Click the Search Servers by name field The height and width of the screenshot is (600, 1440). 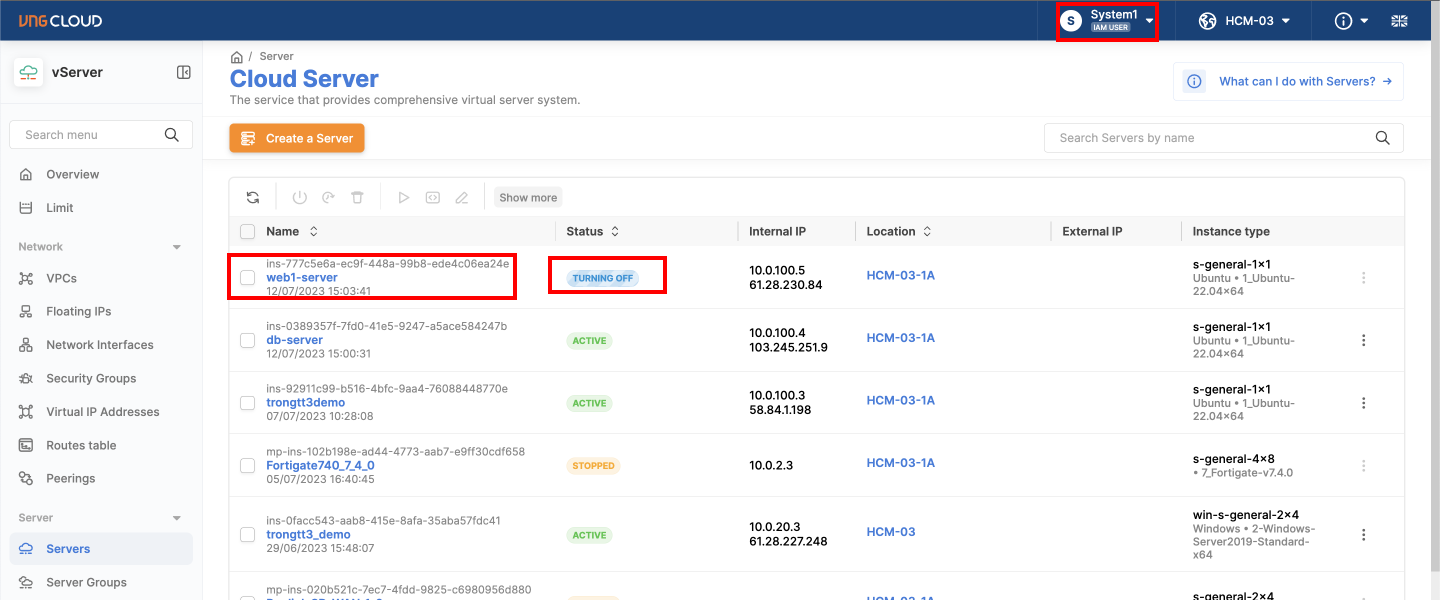tap(1210, 138)
